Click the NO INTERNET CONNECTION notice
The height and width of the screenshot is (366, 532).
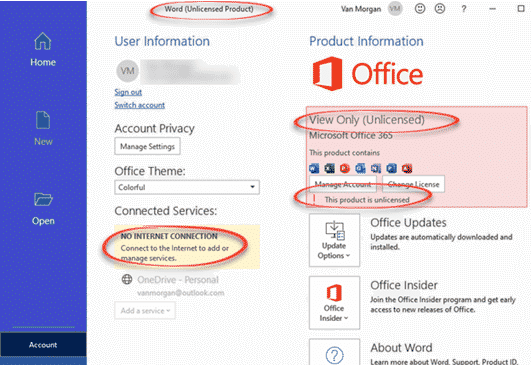tap(187, 247)
